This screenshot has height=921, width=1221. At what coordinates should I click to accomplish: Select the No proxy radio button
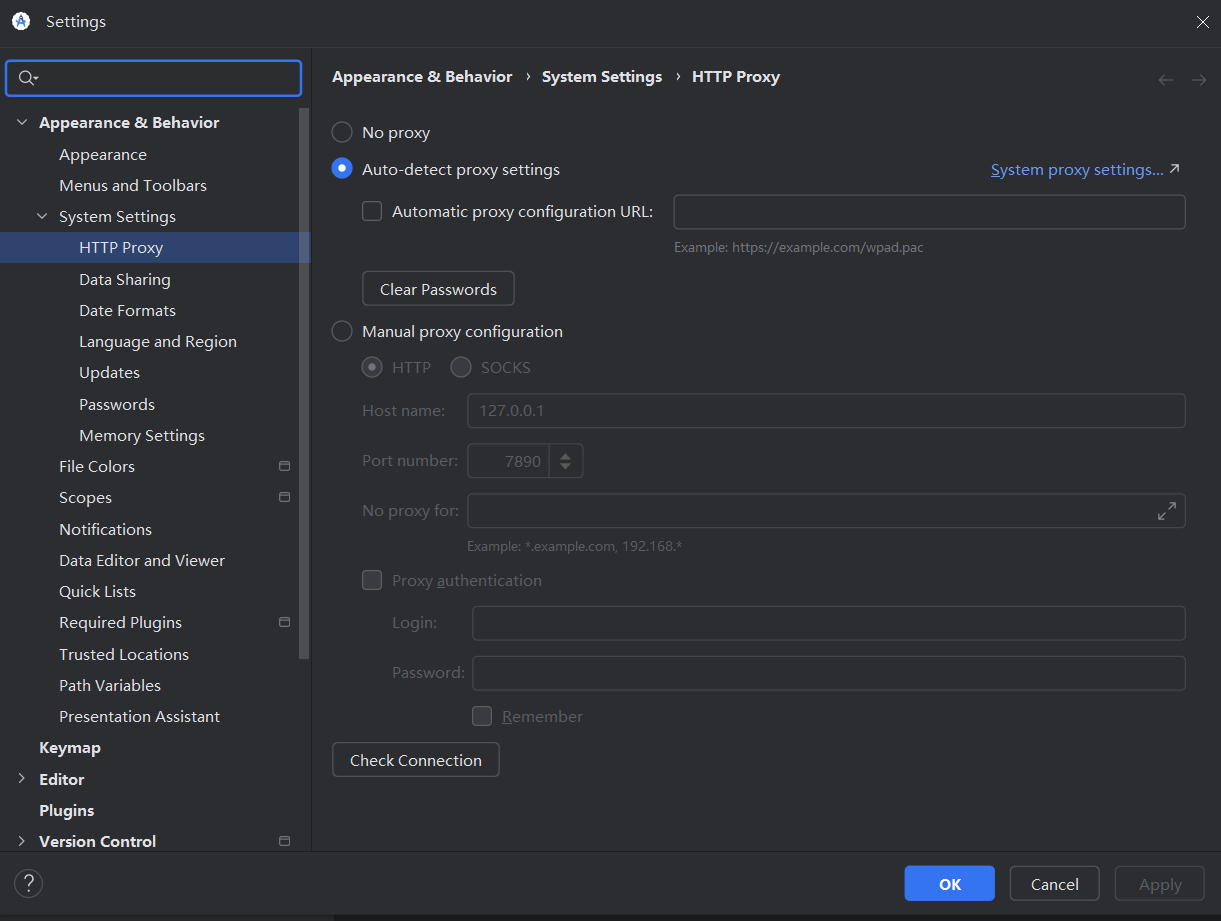342,132
